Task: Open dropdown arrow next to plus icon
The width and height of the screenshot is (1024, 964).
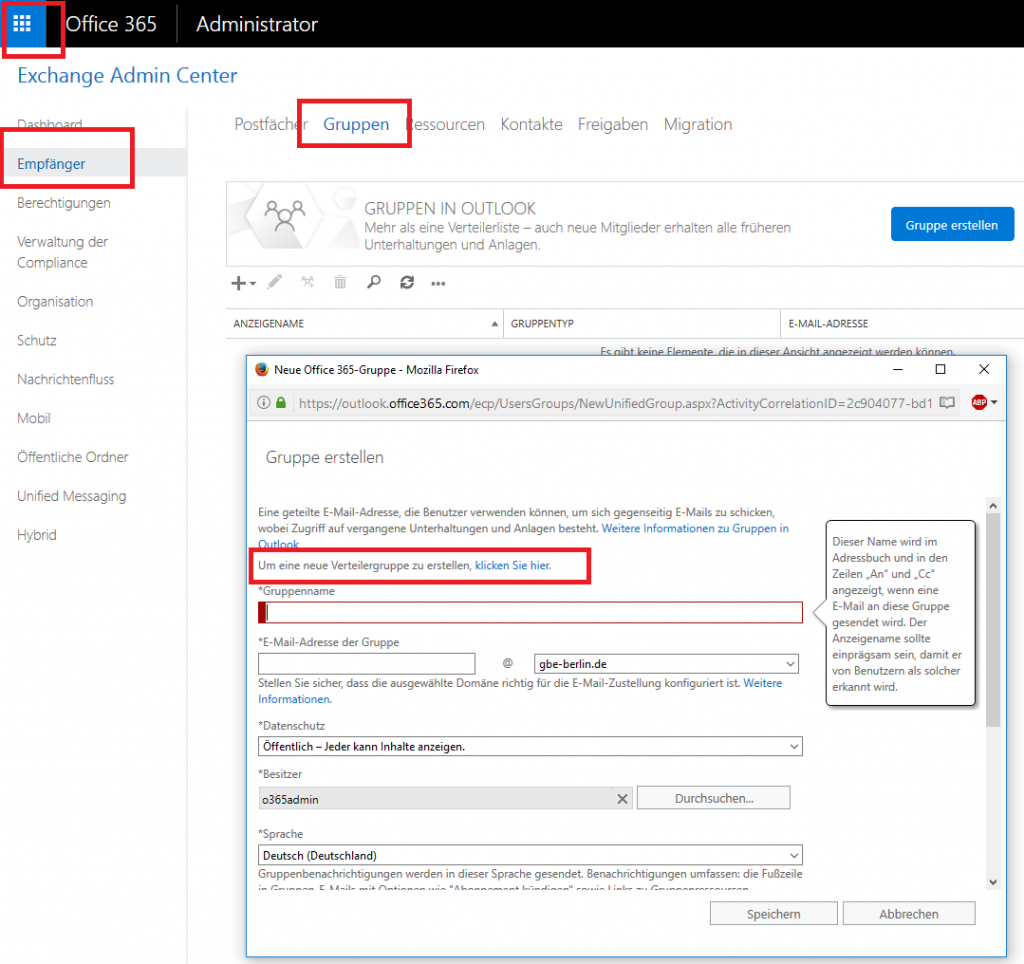Action: [x=253, y=283]
